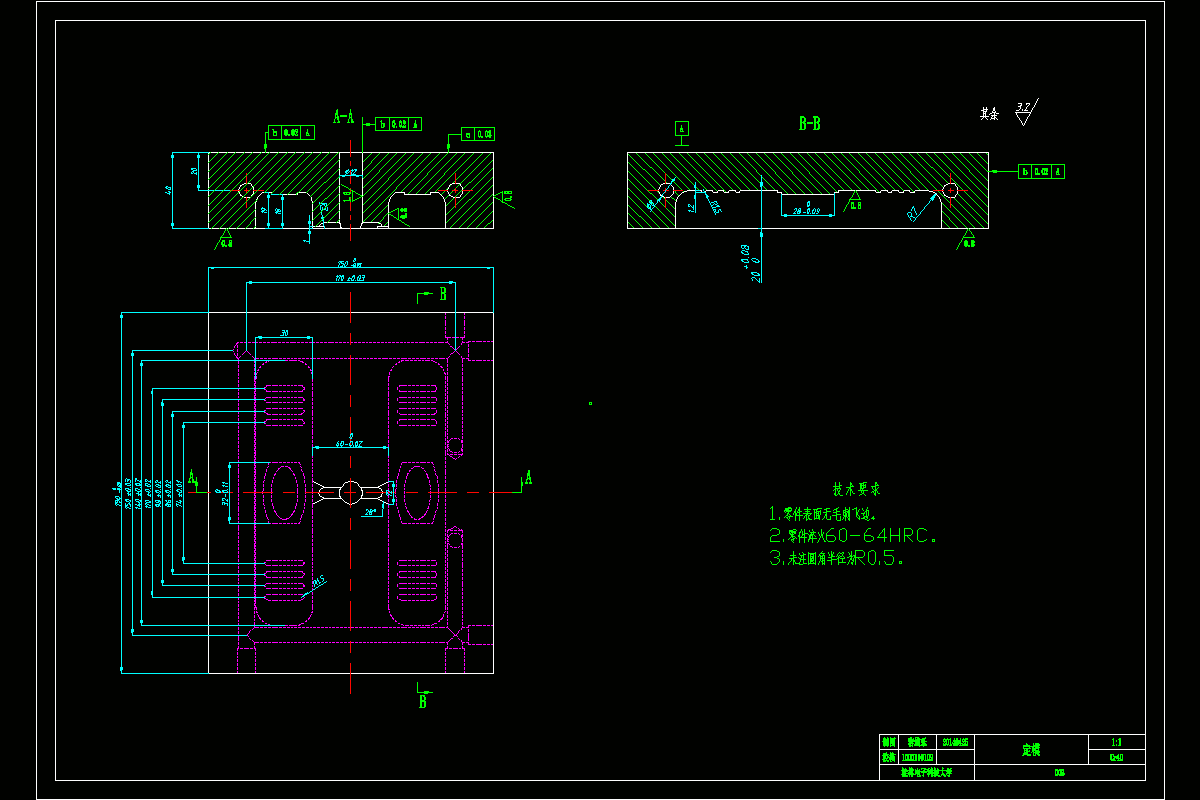
Task: Select the 20° angle dimension near gate
Action: [x=370, y=511]
